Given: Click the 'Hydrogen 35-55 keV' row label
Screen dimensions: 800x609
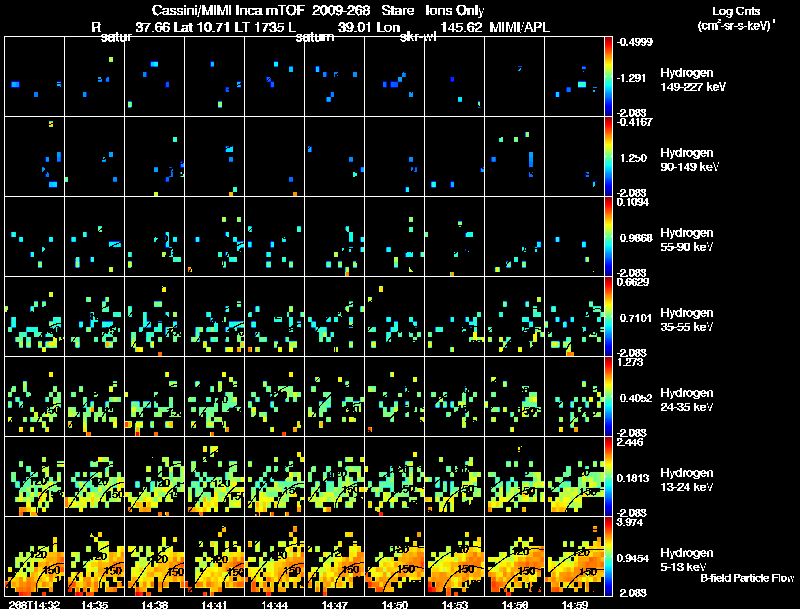Looking at the screenshot, I should pos(687,320).
